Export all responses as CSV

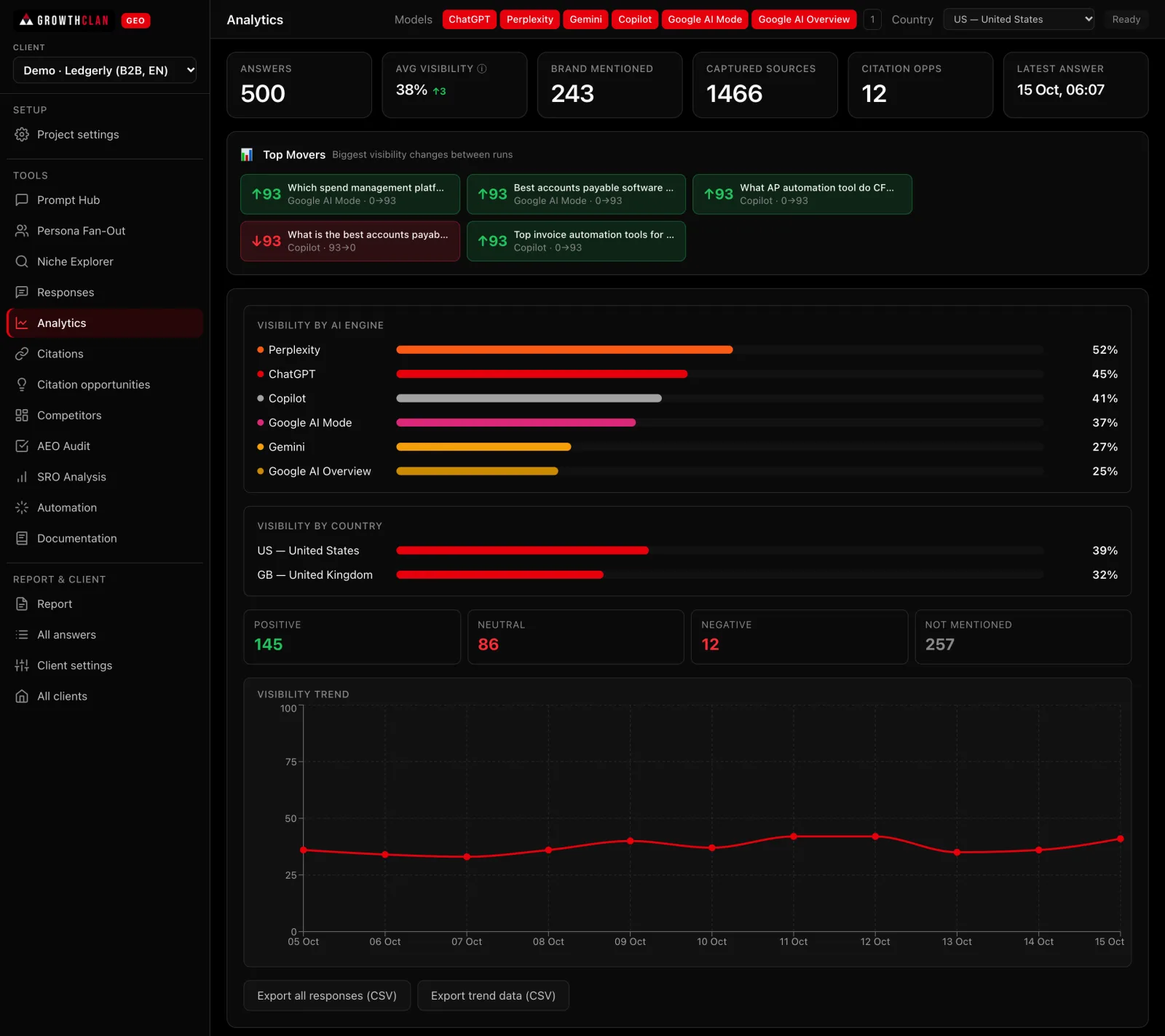click(x=327, y=996)
